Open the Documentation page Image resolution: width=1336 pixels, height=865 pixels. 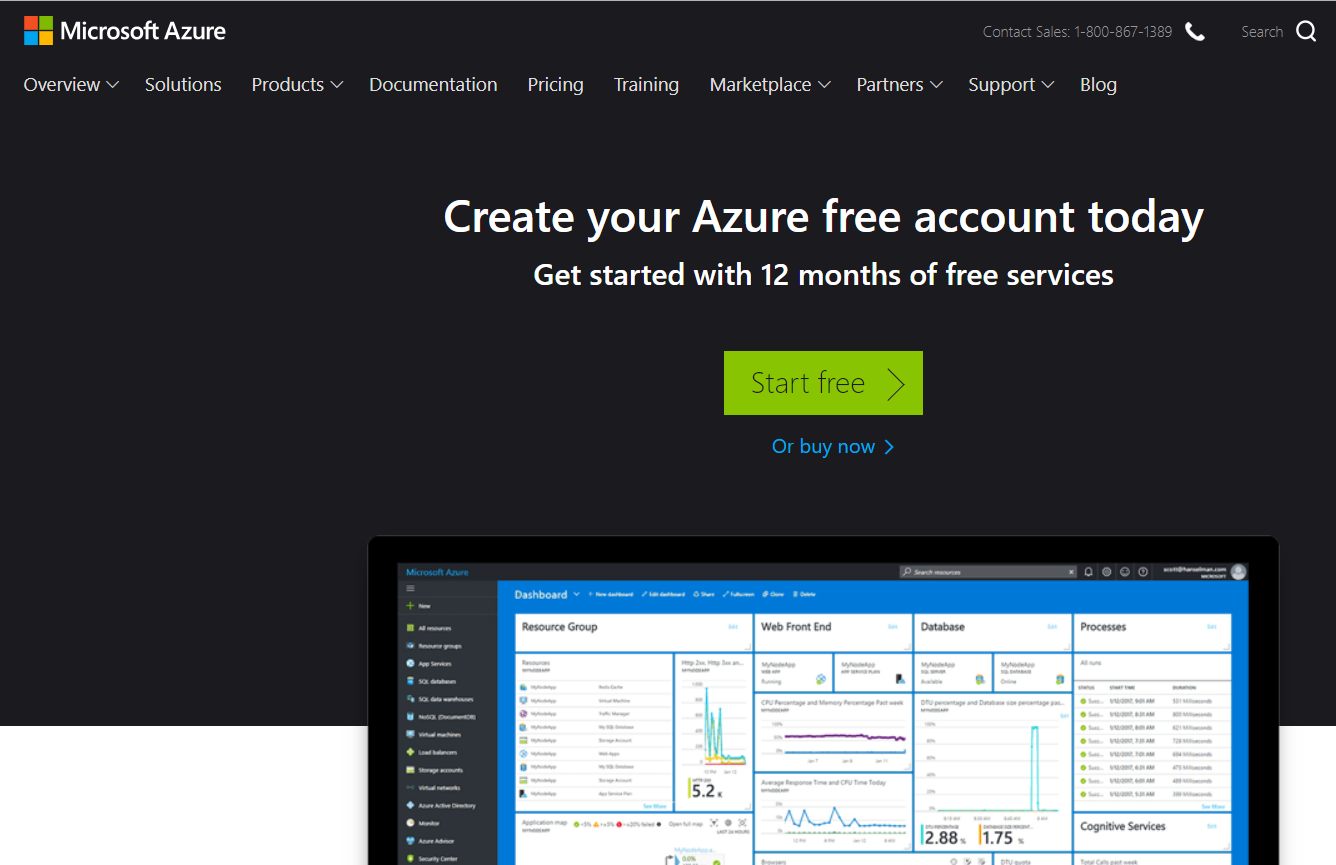tap(433, 85)
